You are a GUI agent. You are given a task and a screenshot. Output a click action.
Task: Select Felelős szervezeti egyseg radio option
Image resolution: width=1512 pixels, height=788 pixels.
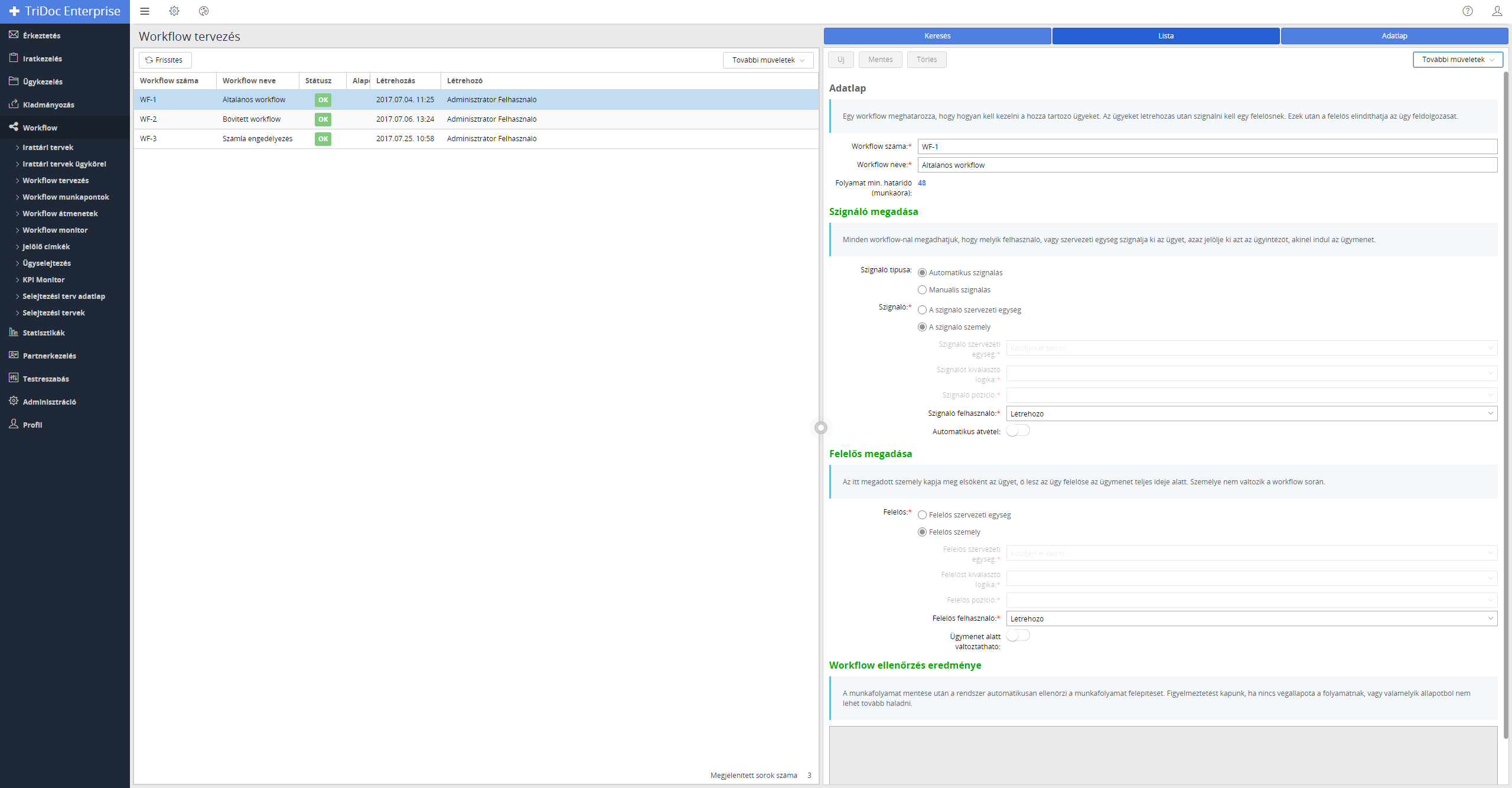(922, 515)
